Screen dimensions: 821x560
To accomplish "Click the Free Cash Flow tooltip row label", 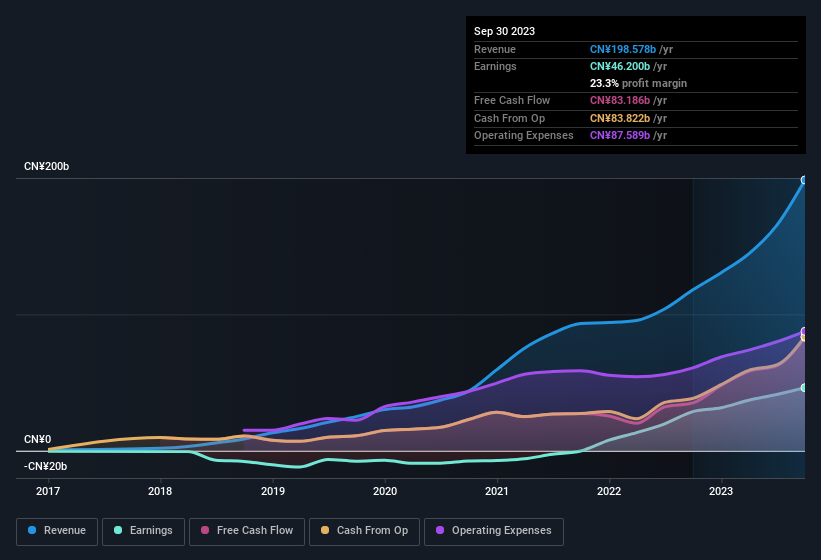I will (x=512, y=100).
